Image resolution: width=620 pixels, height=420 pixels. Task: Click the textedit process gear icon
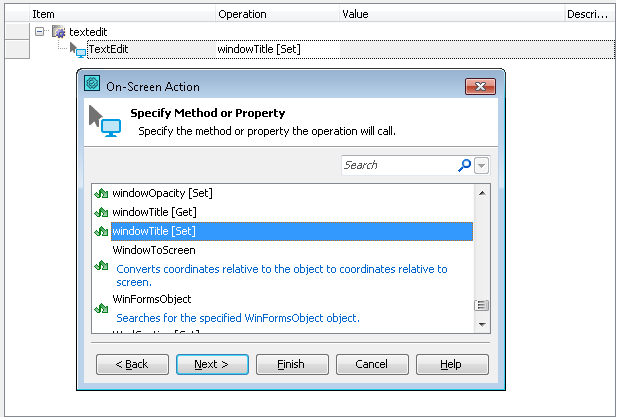(x=59, y=32)
